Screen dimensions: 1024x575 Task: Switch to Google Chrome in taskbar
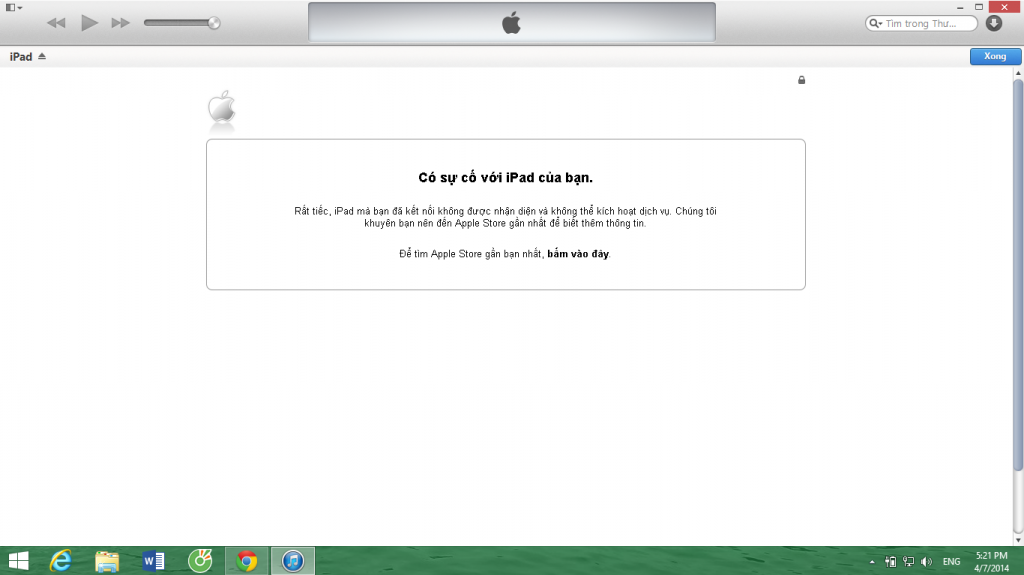[247, 561]
